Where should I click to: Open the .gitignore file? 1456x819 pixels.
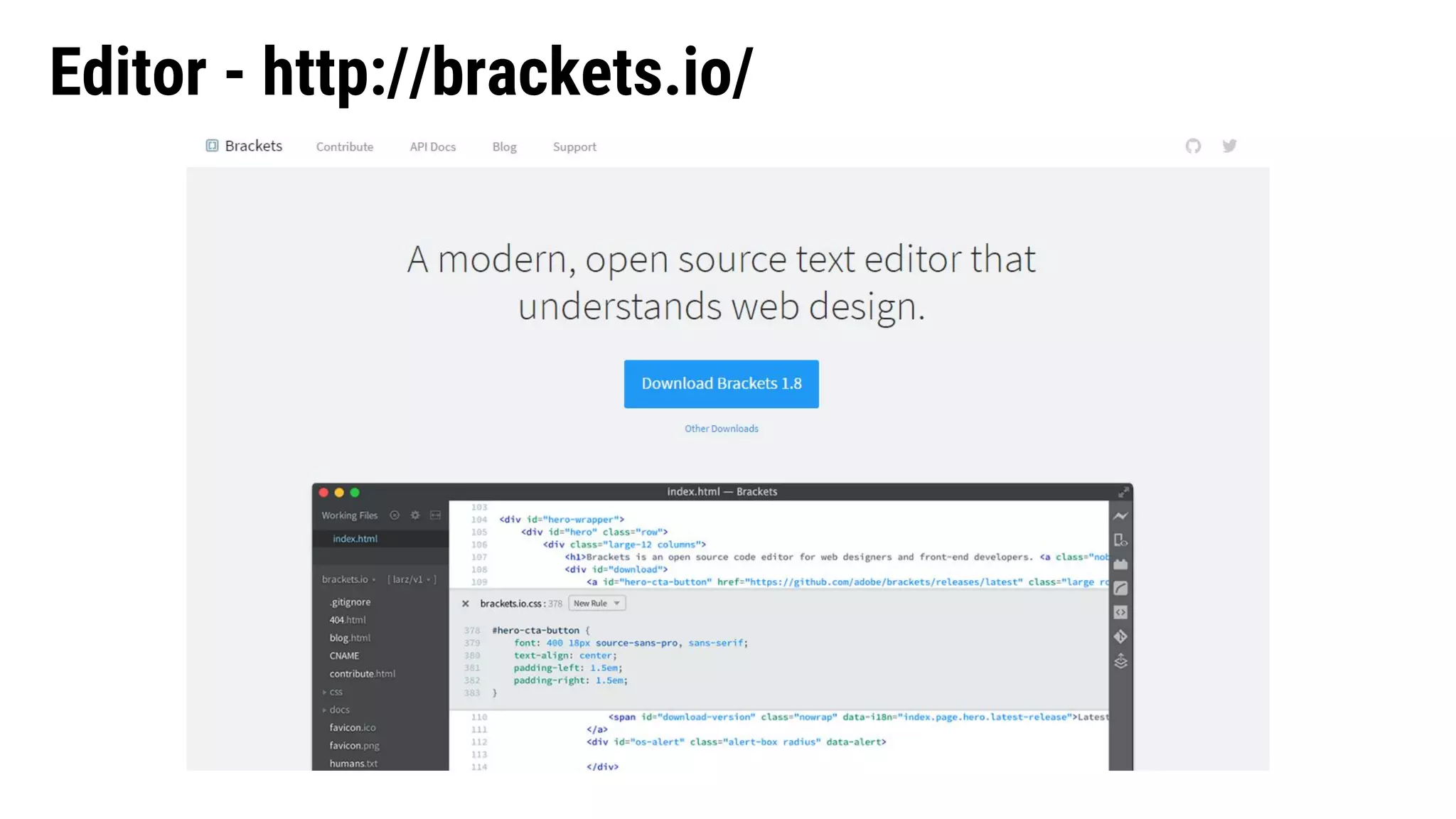[350, 602]
